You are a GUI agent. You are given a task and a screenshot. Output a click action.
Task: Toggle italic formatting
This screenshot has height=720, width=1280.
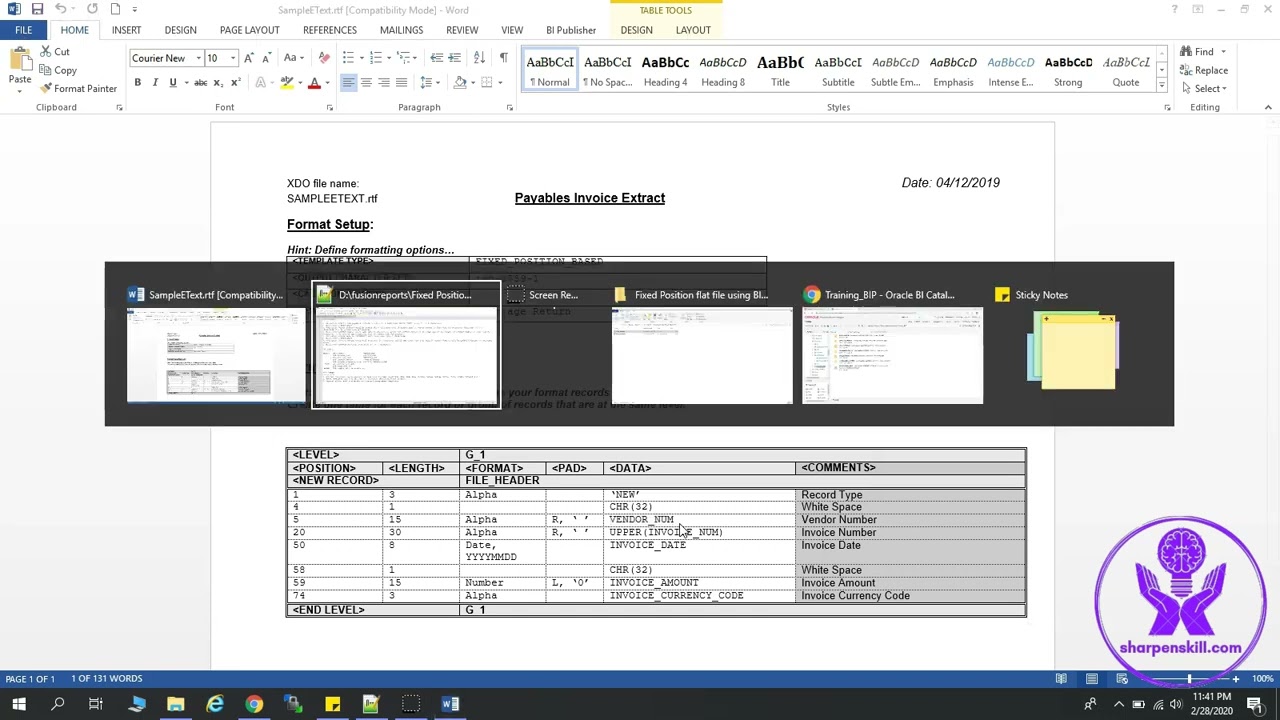(x=155, y=82)
